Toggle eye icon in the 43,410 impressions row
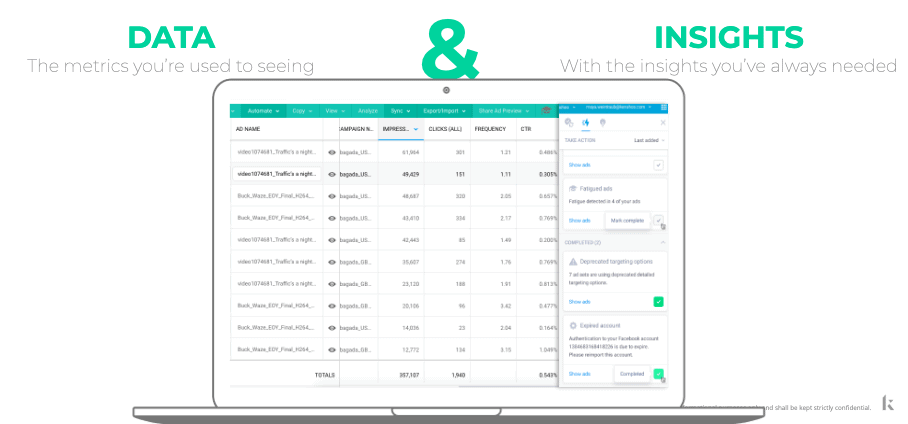The height and width of the screenshot is (424, 908). (x=332, y=218)
